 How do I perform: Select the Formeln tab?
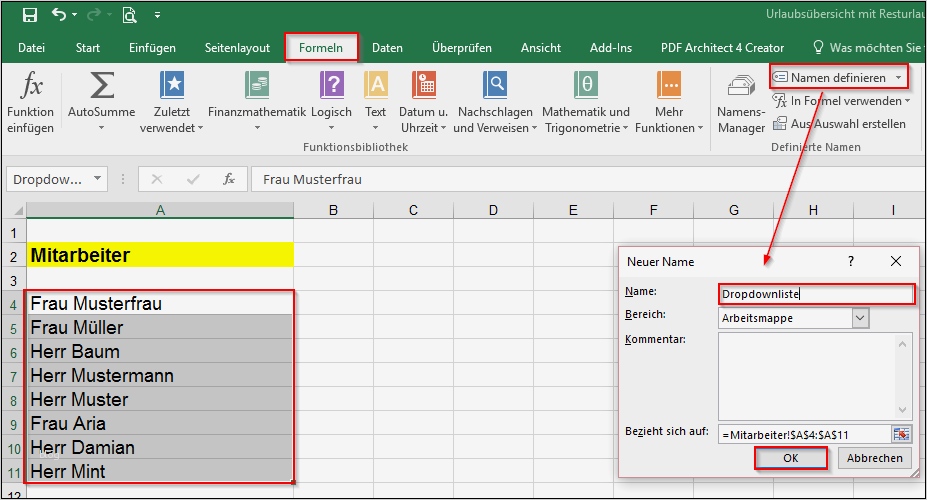[x=321, y=48]
